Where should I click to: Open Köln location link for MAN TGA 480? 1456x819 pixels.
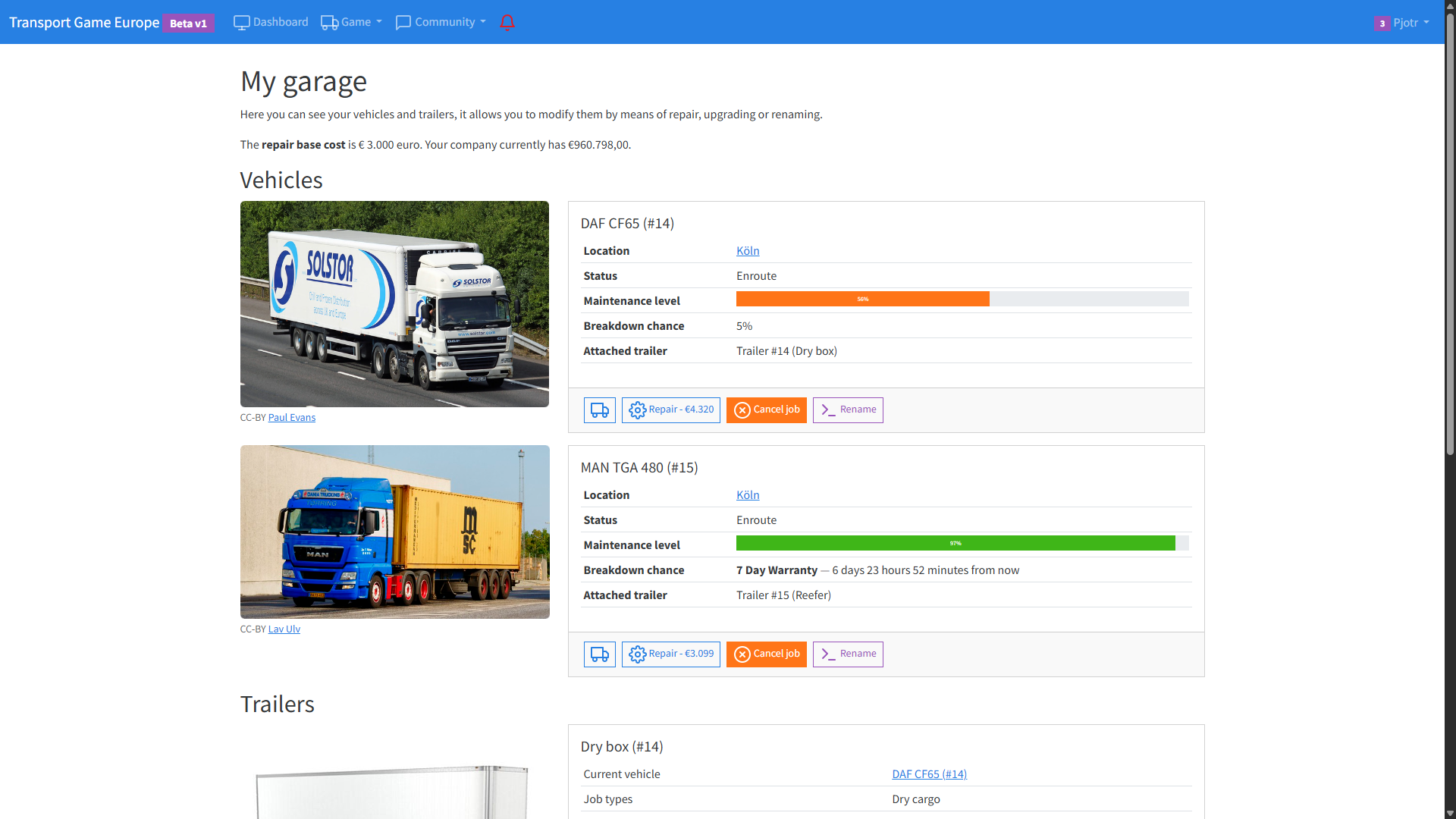[x=748, y=495]
